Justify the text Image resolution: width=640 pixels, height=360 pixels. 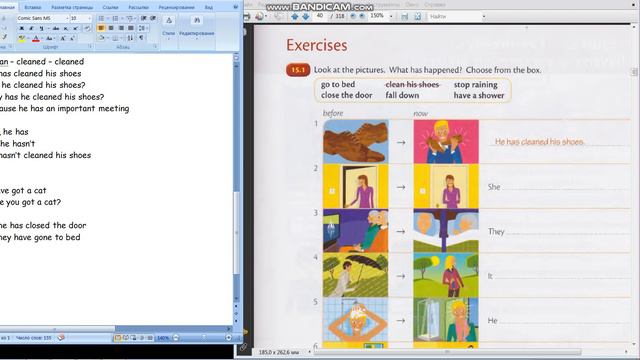pyautogui.click(x=131, y=28)
